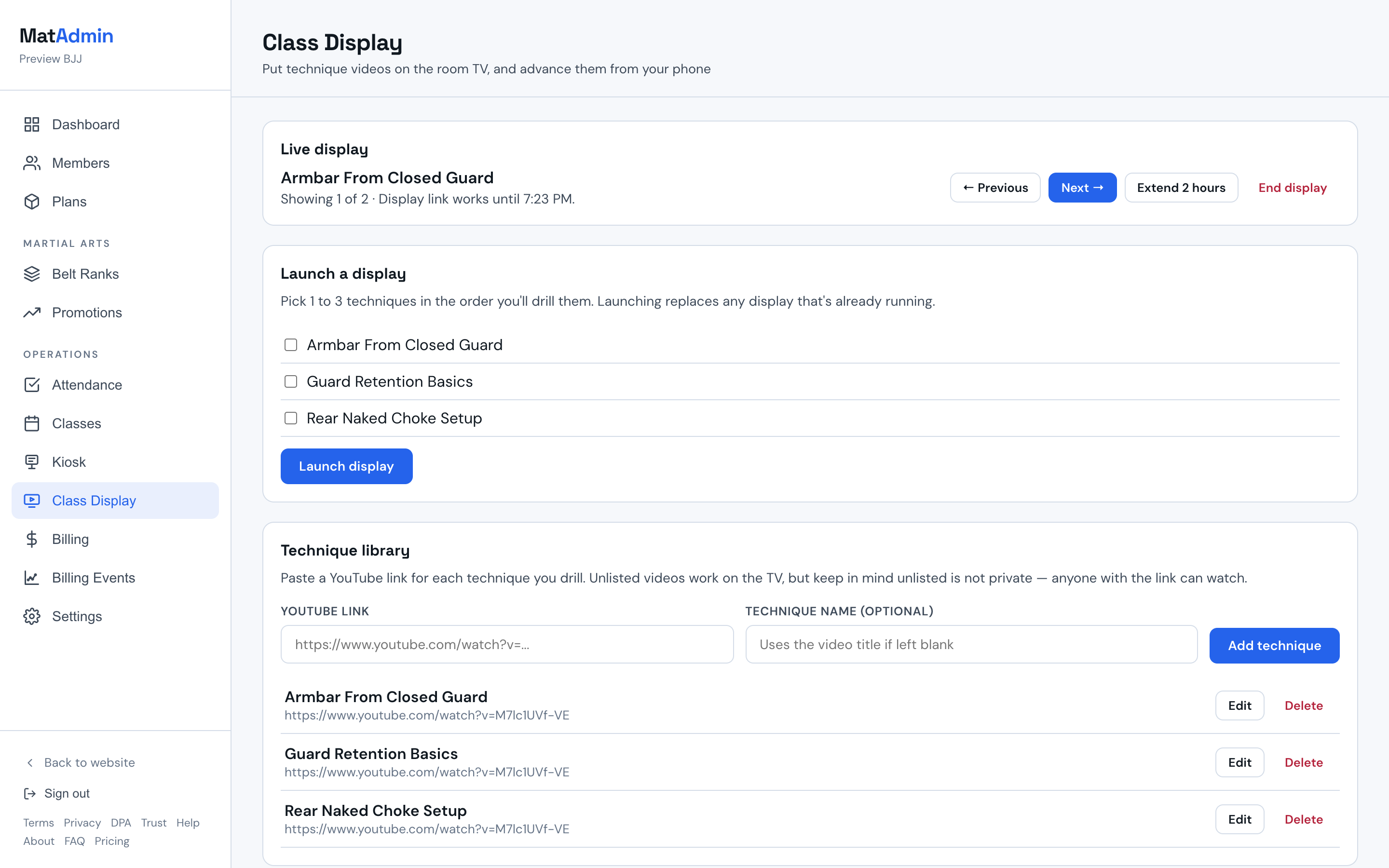Open the FAQ footer link

(75, 841)
